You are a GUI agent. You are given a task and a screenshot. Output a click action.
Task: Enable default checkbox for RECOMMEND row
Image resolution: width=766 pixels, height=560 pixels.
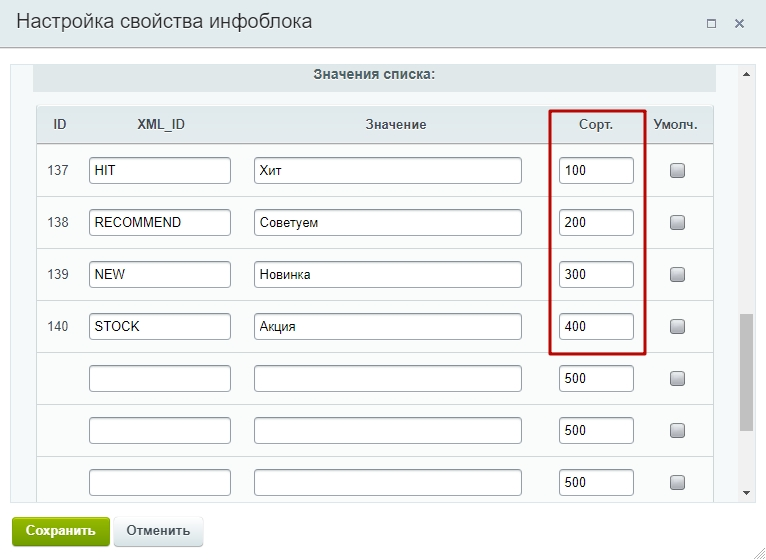pyautogui.click(x=677, y=223)
